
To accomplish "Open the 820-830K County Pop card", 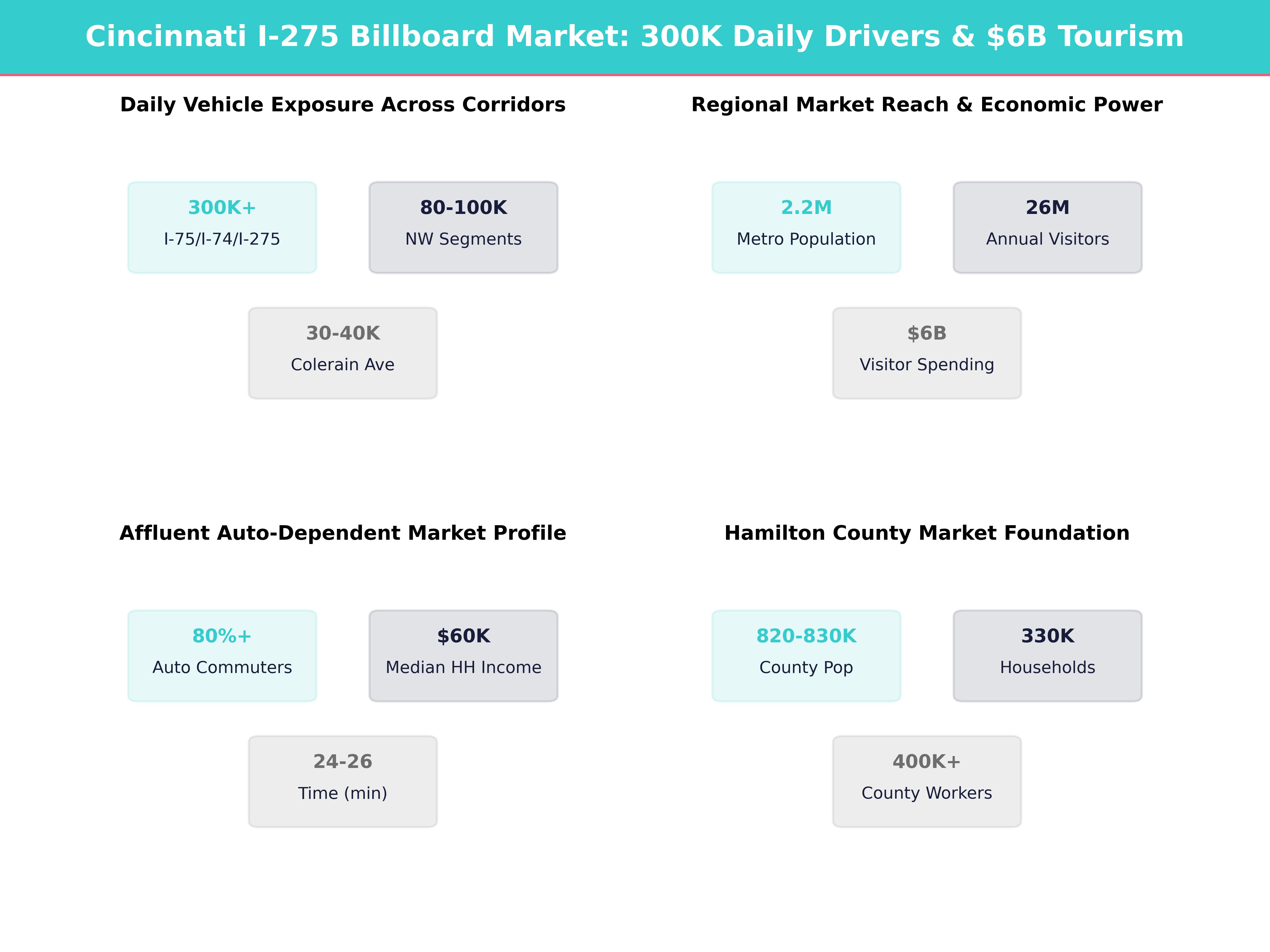I will pyautogui.click(x=806, y=655).
